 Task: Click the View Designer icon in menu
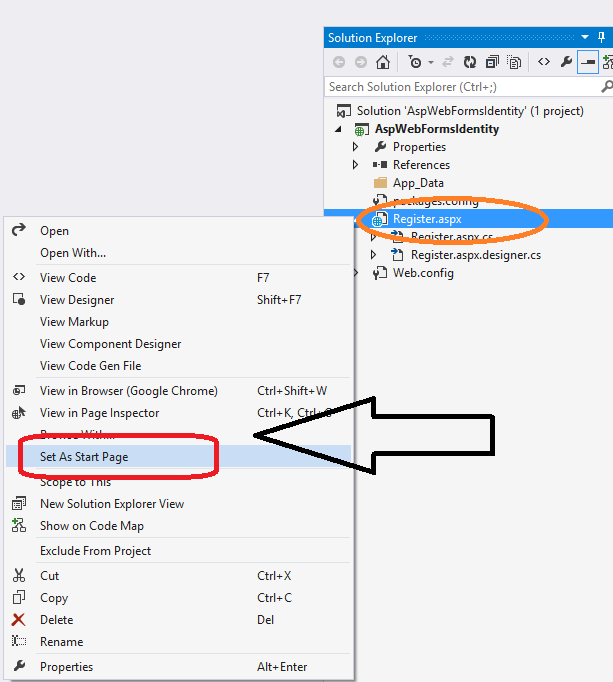(x=19, y=299)
